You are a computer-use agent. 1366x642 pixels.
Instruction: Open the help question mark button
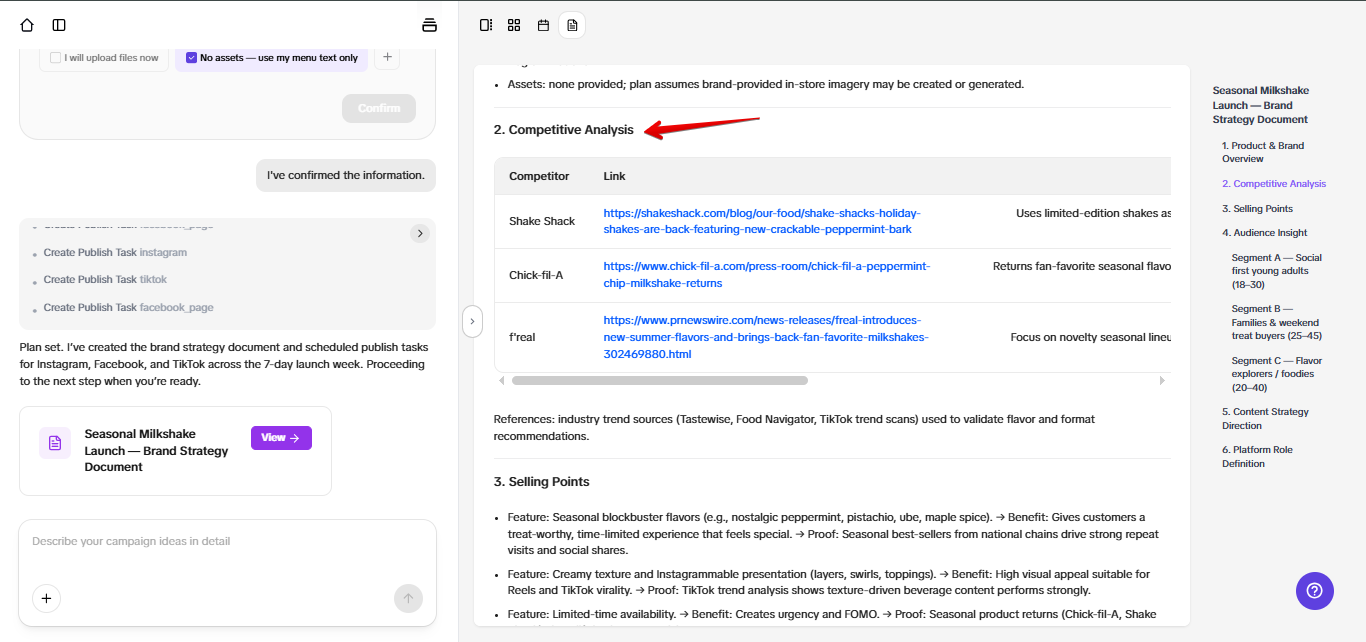[1314, 591]
